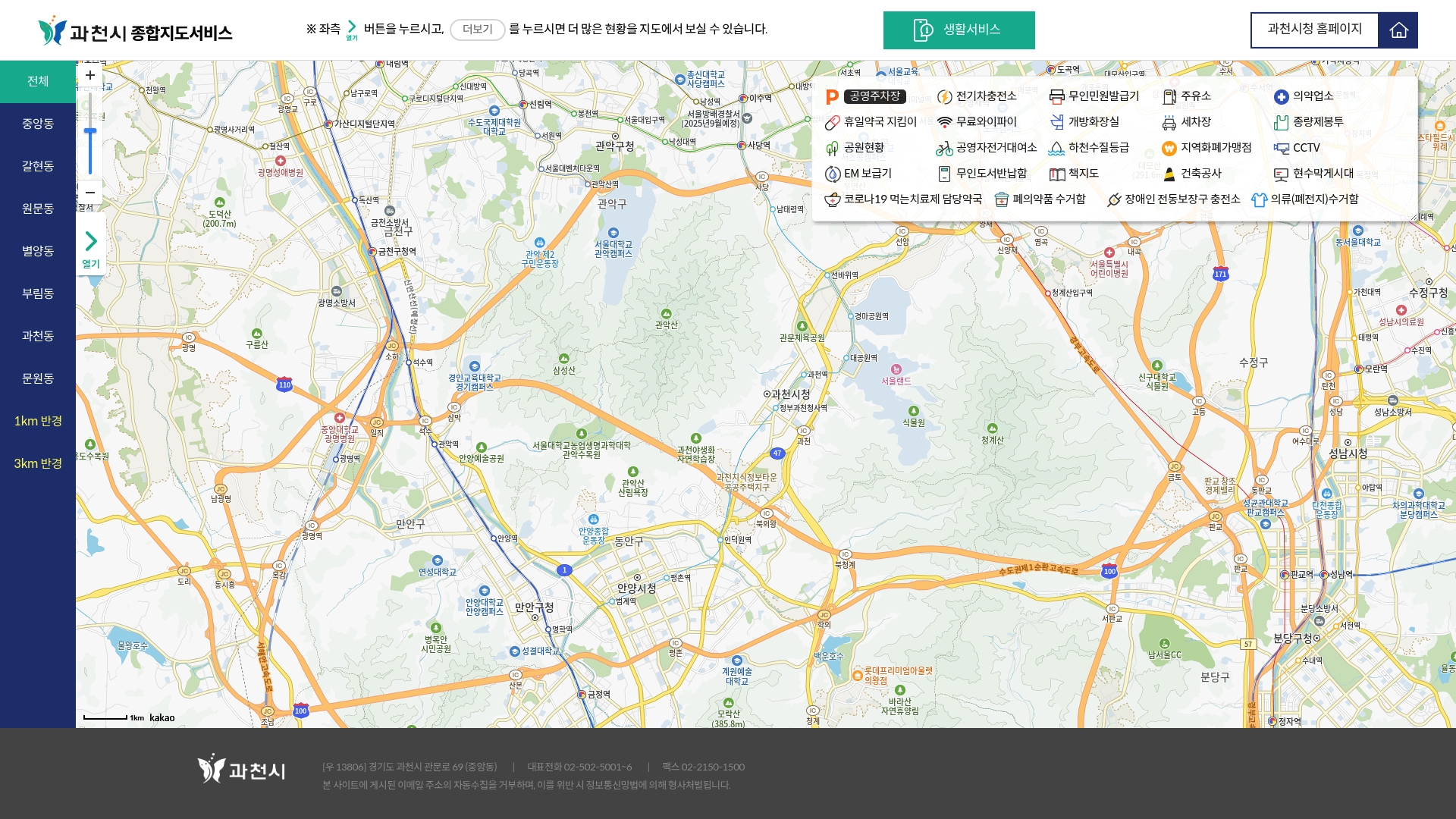The image size is (1456, 819).
Task: Select the 문원동 district tab
Action: tap(38, 378)
